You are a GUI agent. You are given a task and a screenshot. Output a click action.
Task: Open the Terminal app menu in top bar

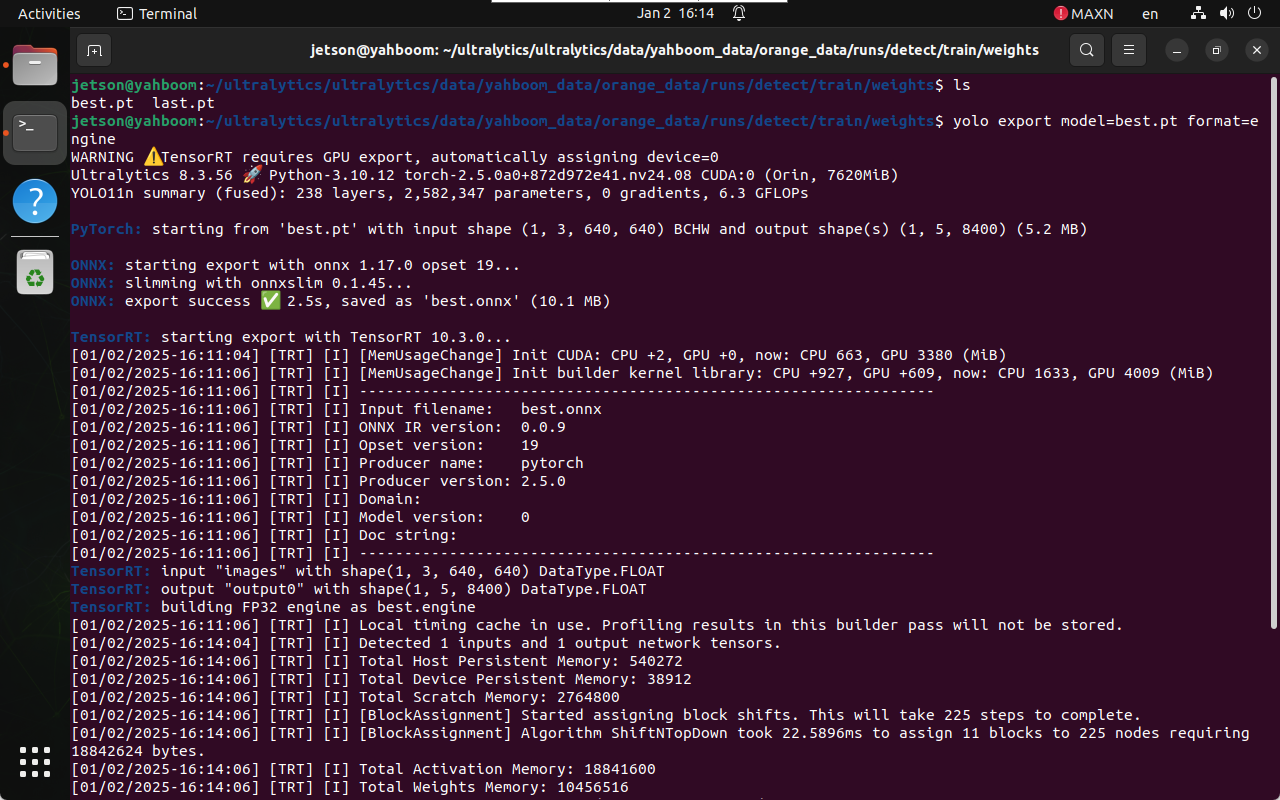coord(157,14)
